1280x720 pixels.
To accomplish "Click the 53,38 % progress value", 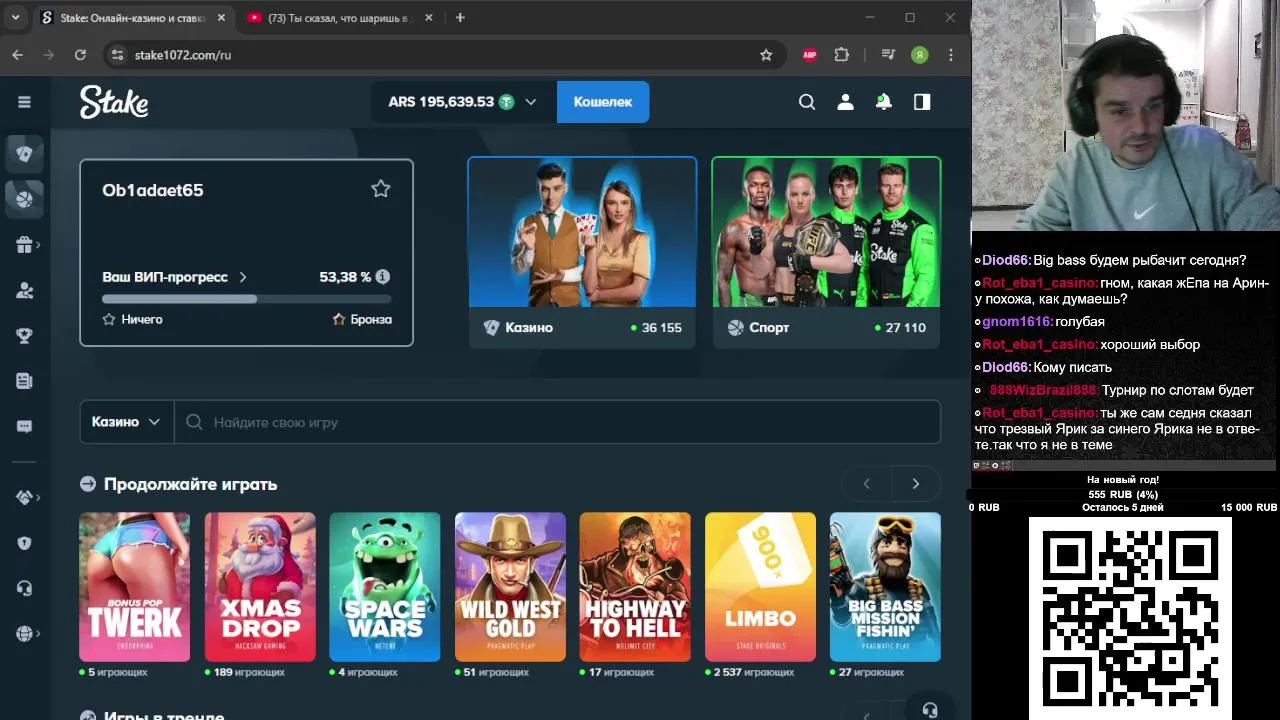I will [x=345, y=277].
